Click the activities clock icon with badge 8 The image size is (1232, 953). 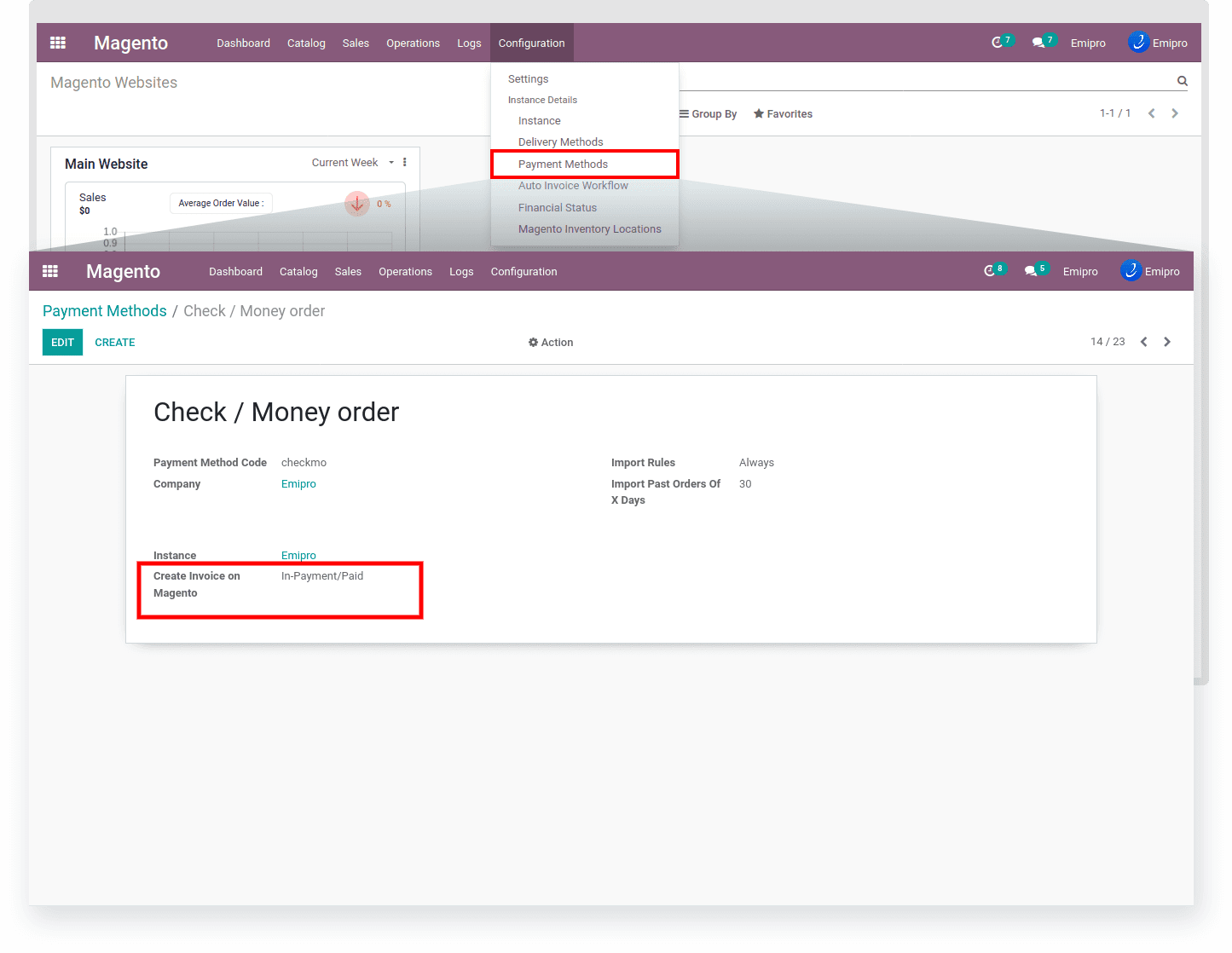click(990, 271)
